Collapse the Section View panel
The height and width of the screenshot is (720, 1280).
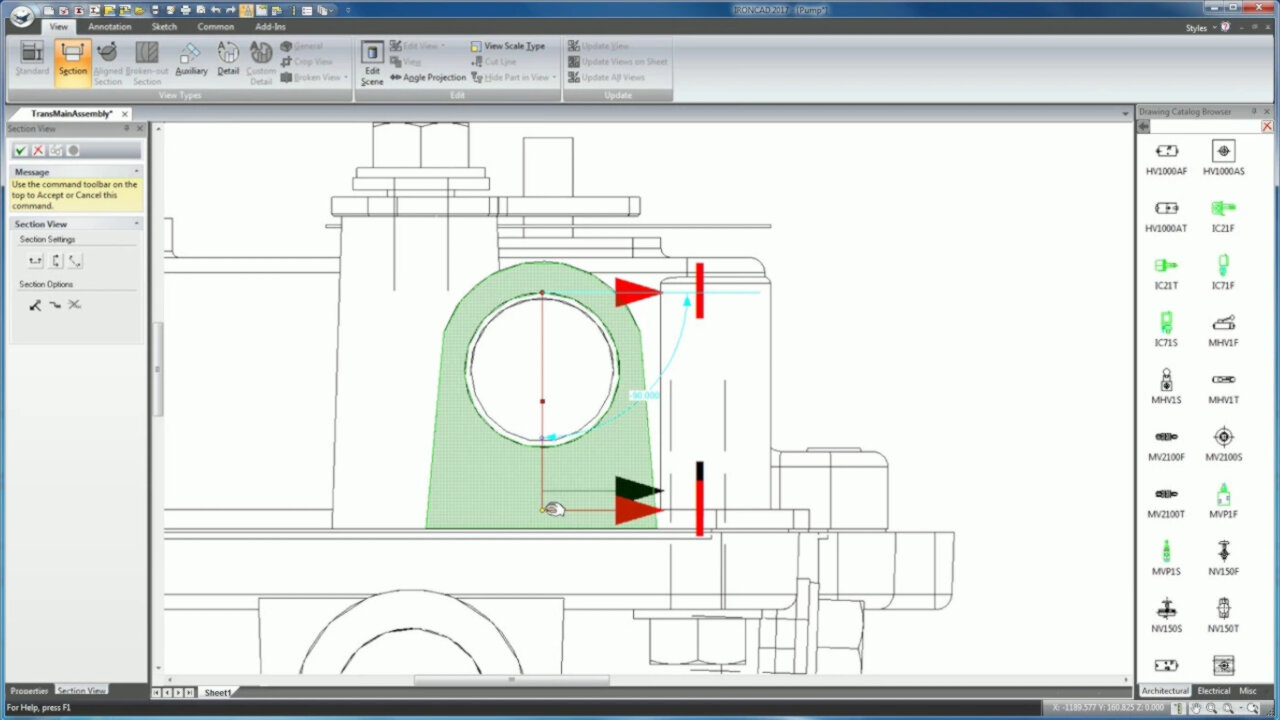point(138,223)
